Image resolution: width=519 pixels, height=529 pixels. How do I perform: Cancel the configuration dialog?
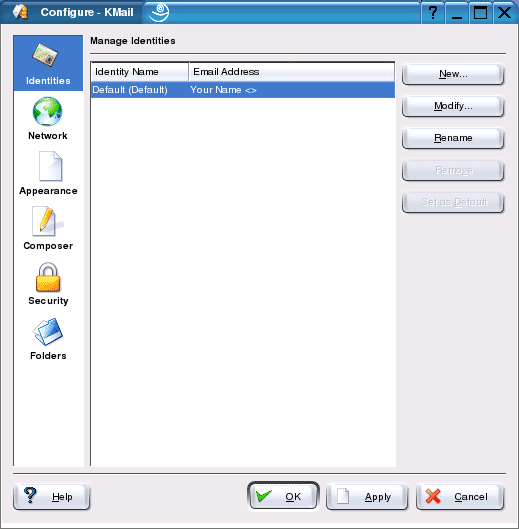click(460, 497)
